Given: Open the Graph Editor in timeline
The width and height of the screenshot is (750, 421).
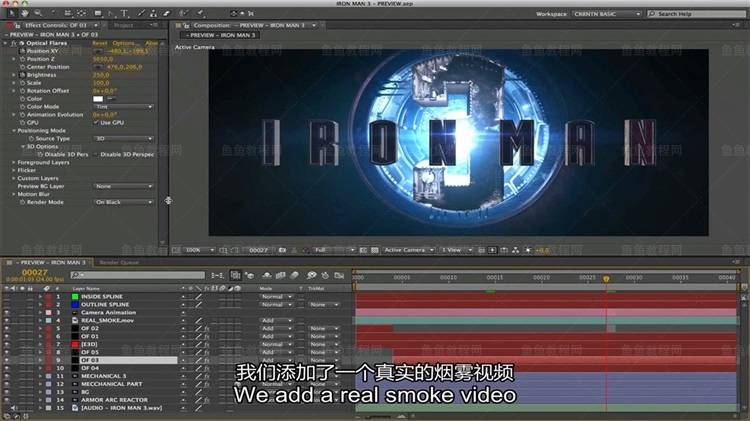Looking at the screenshot, I should tap(339, 276).
